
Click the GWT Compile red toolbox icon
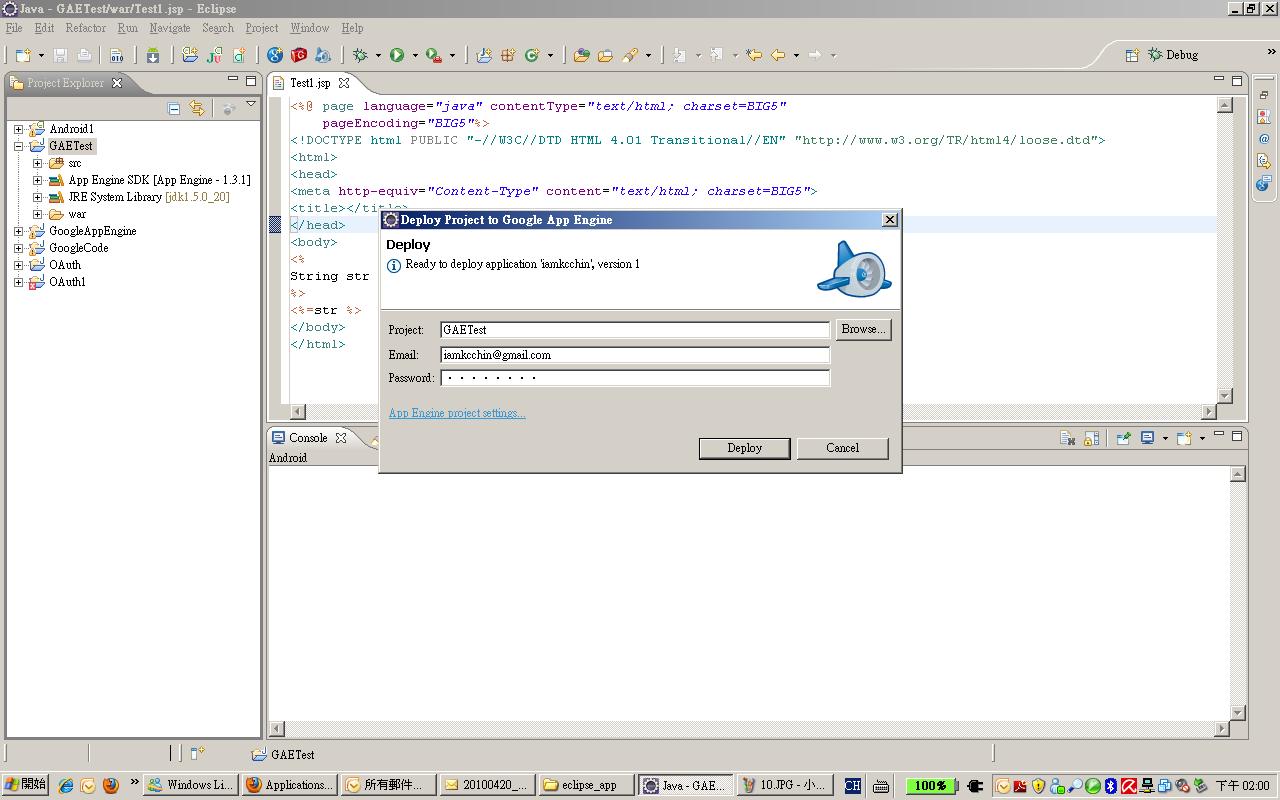coord(299,55)
